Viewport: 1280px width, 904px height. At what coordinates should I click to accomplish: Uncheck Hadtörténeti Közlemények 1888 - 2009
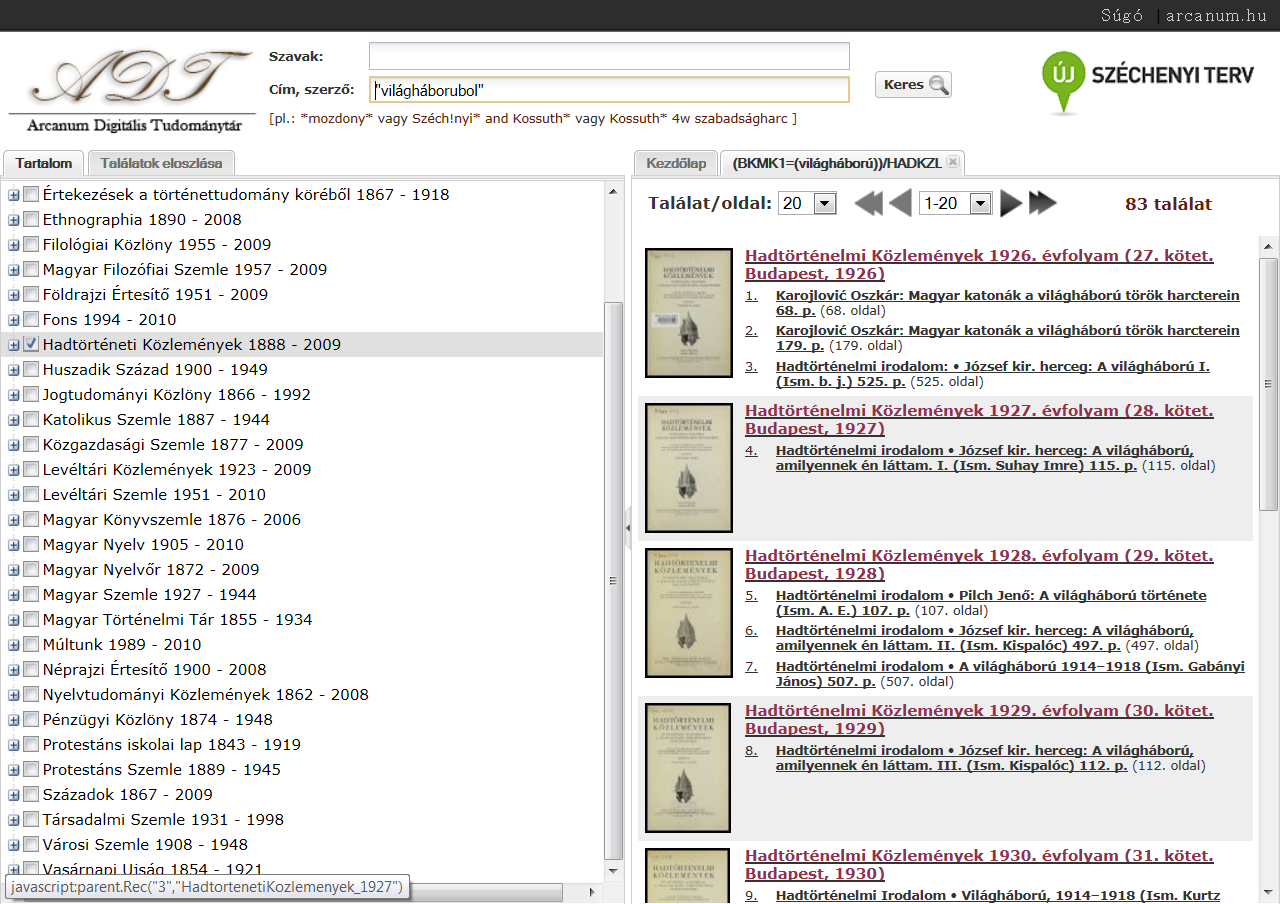pos(31,344)
